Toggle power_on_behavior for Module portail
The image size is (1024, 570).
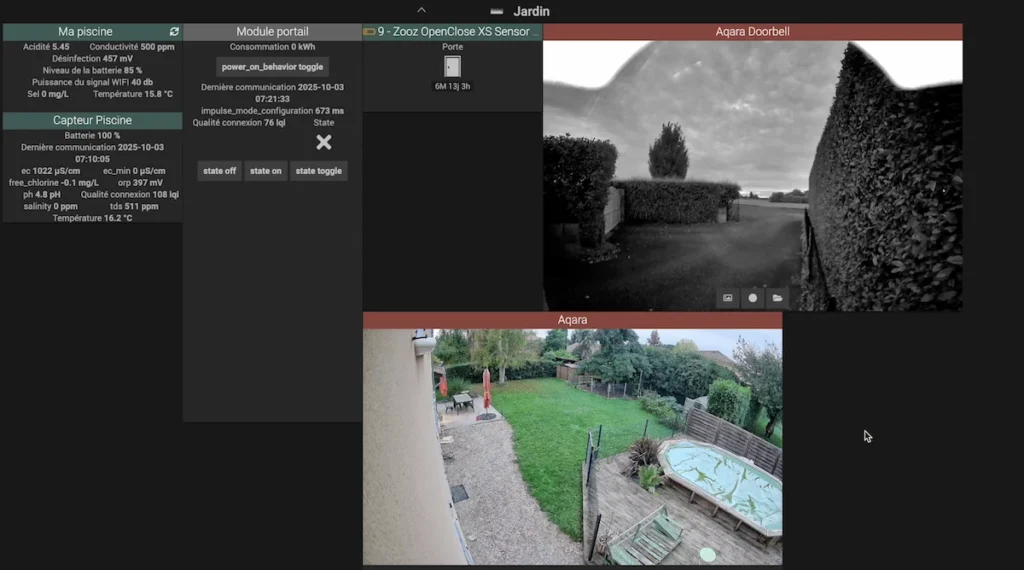pos(272,67)
